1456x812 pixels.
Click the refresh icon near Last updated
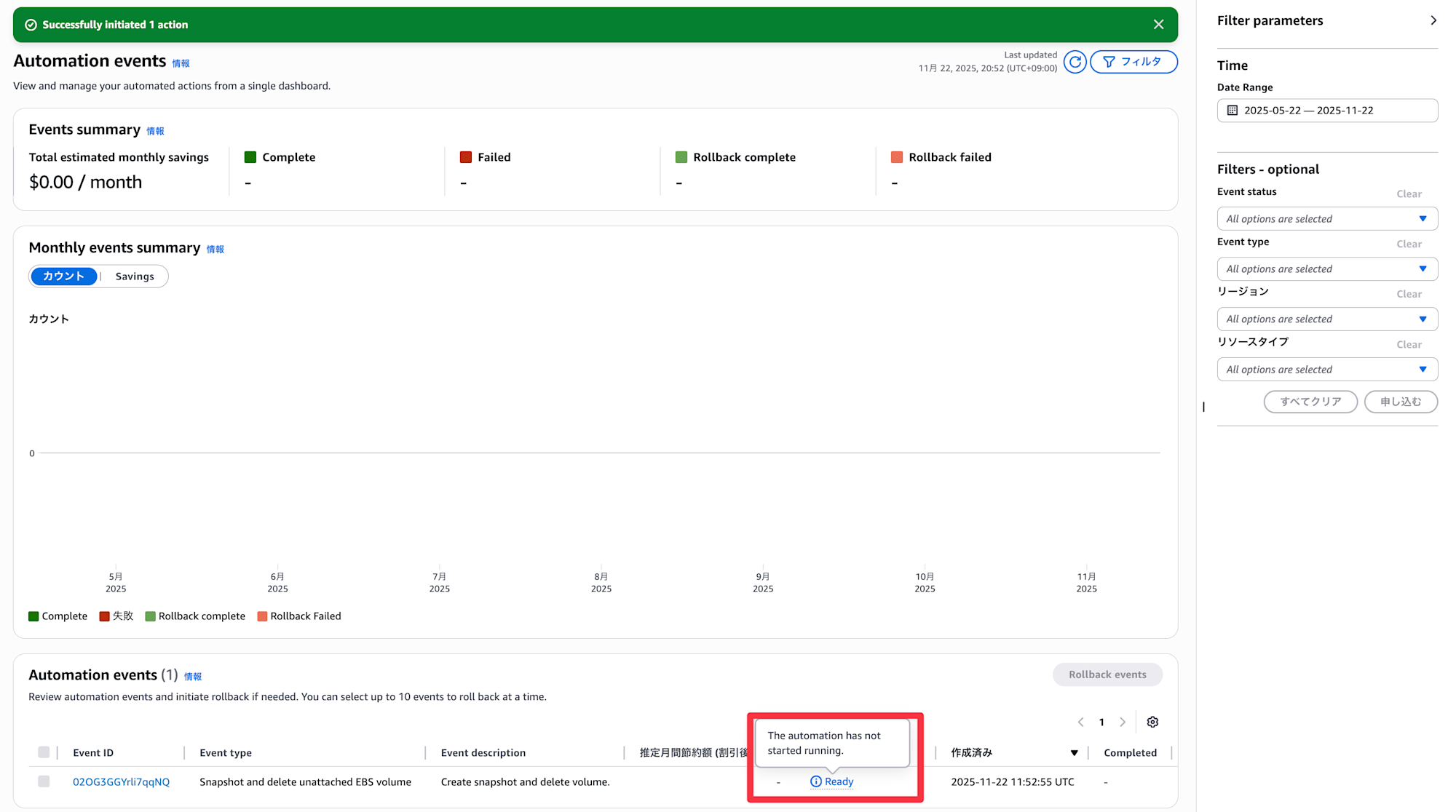click(x=1075, y=62)
